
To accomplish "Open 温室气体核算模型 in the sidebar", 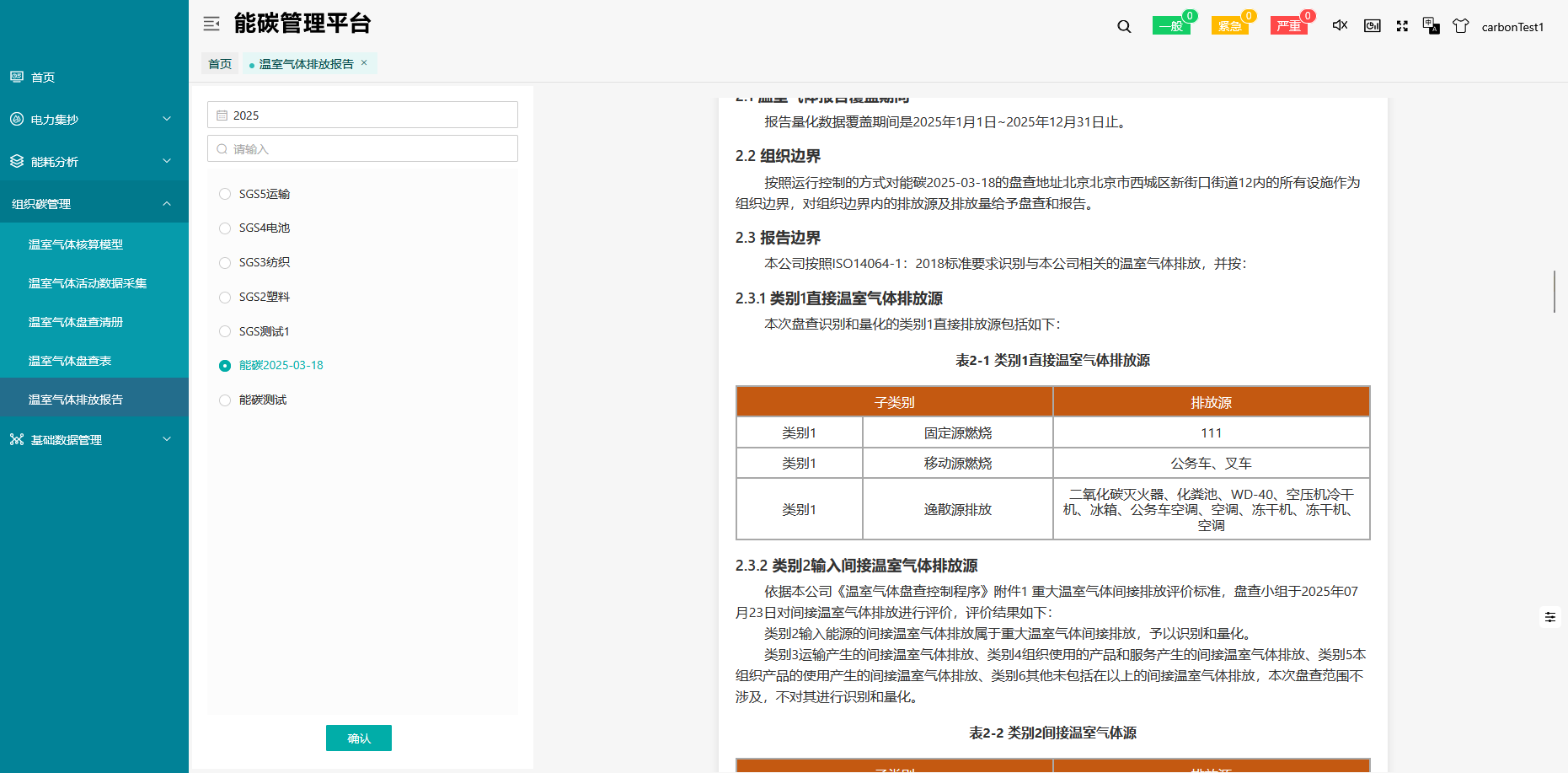I will click(76, 244).
